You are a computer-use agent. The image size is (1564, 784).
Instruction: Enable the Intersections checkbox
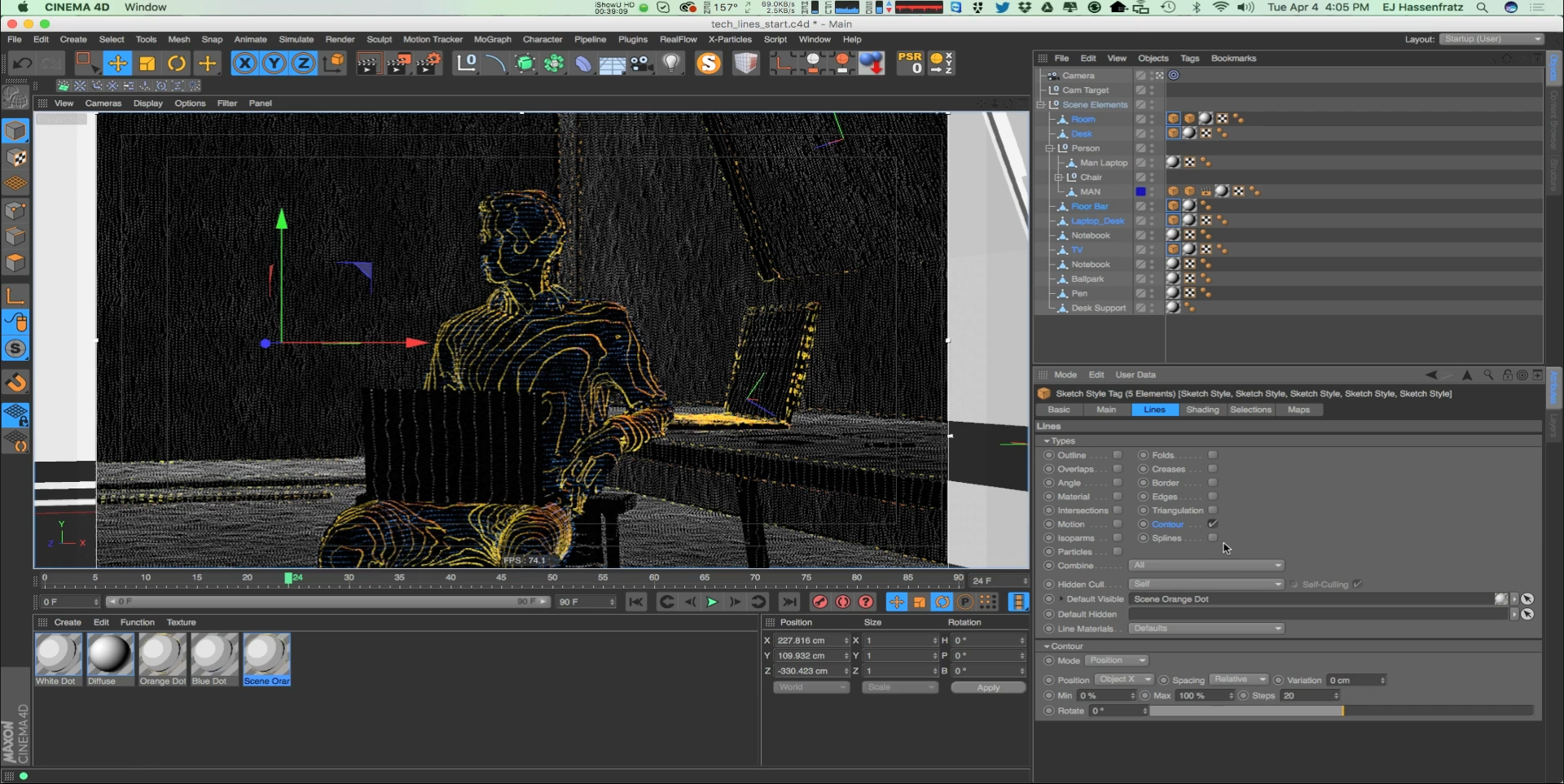point(1118,510)
